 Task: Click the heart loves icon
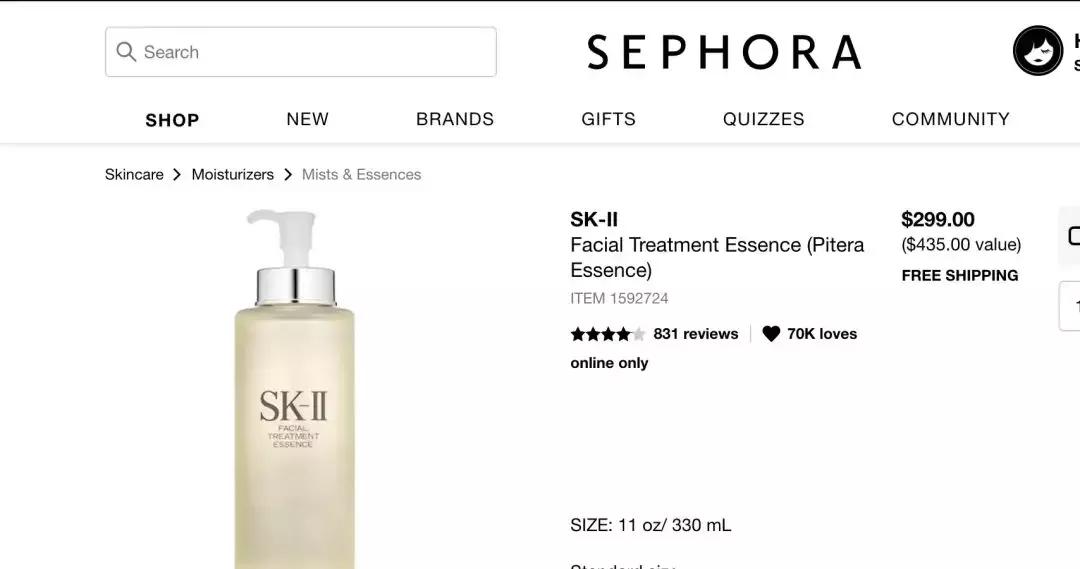(x=771, y=334)
